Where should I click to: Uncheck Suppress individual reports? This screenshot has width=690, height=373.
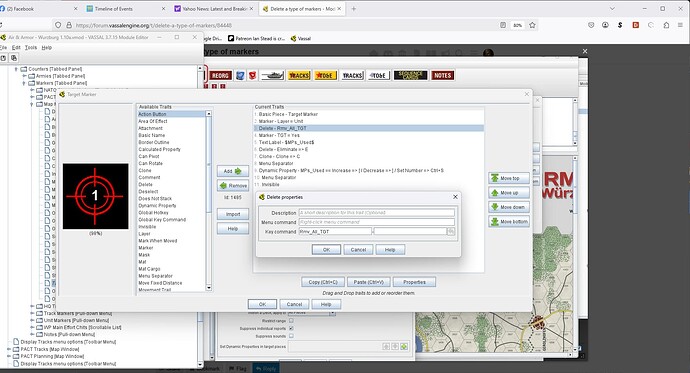291,328
